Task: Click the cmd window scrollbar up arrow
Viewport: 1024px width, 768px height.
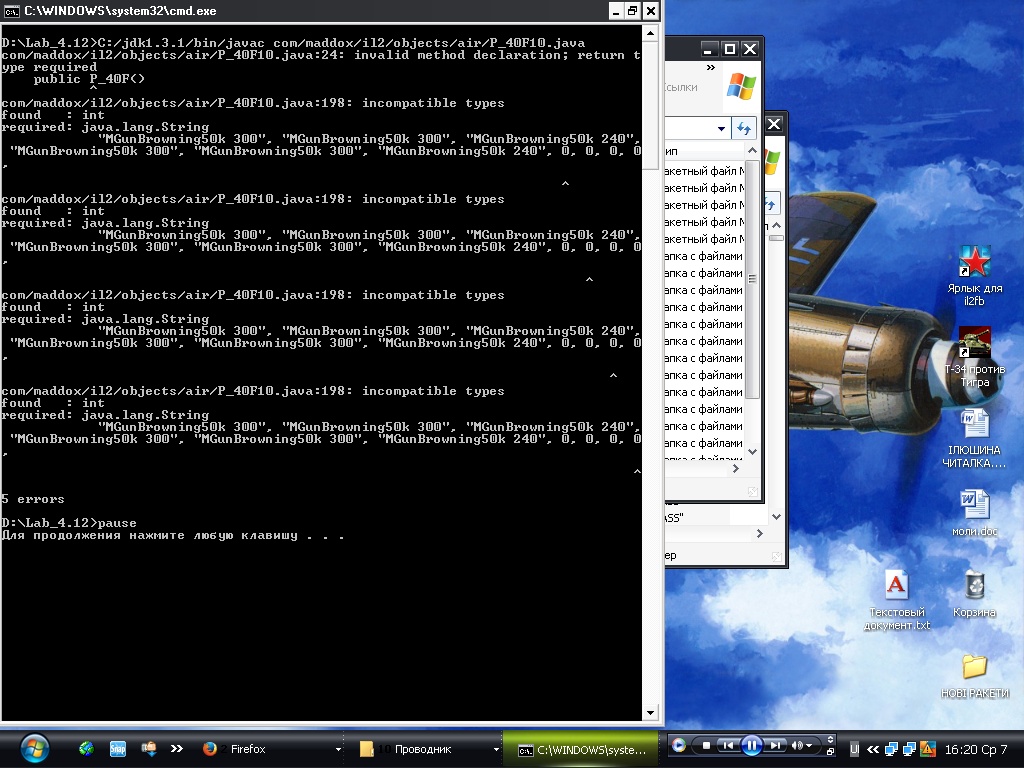Action: coord(650,33)
